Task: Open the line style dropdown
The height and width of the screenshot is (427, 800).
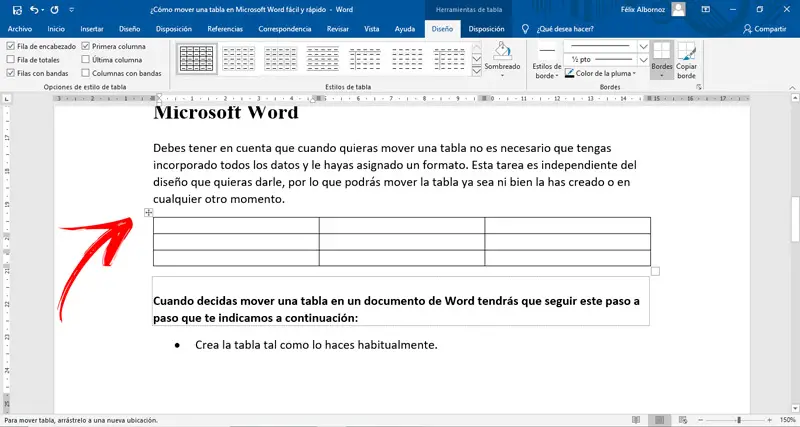Action: click(643, 46)
